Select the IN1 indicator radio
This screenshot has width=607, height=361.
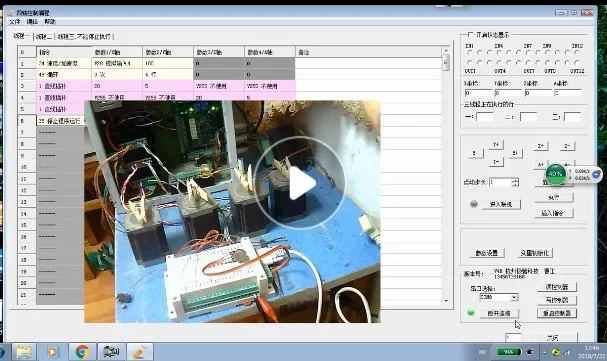(470, 53)
